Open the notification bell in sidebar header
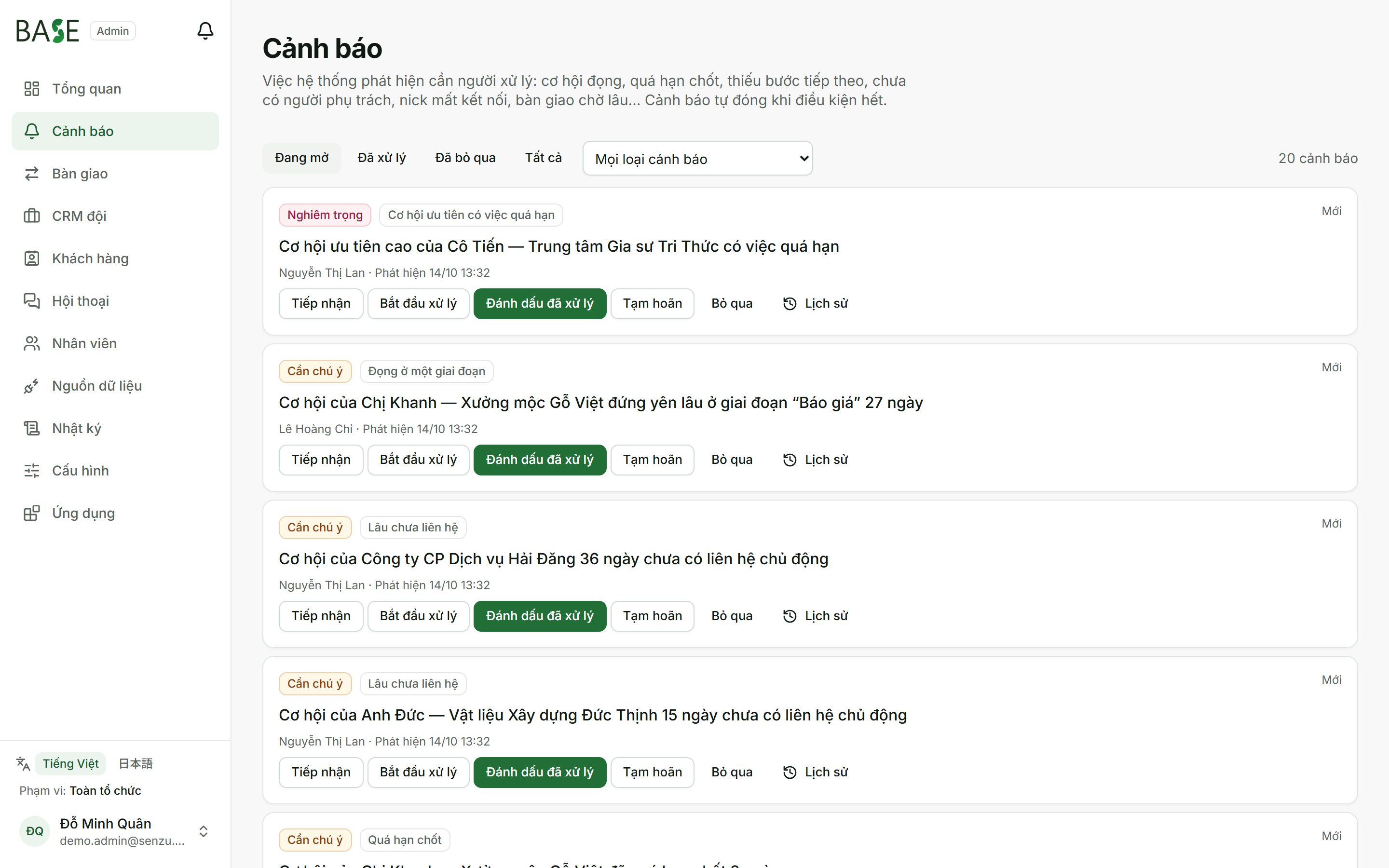This screenshot has height=868, width=1389. coord(205,30)
